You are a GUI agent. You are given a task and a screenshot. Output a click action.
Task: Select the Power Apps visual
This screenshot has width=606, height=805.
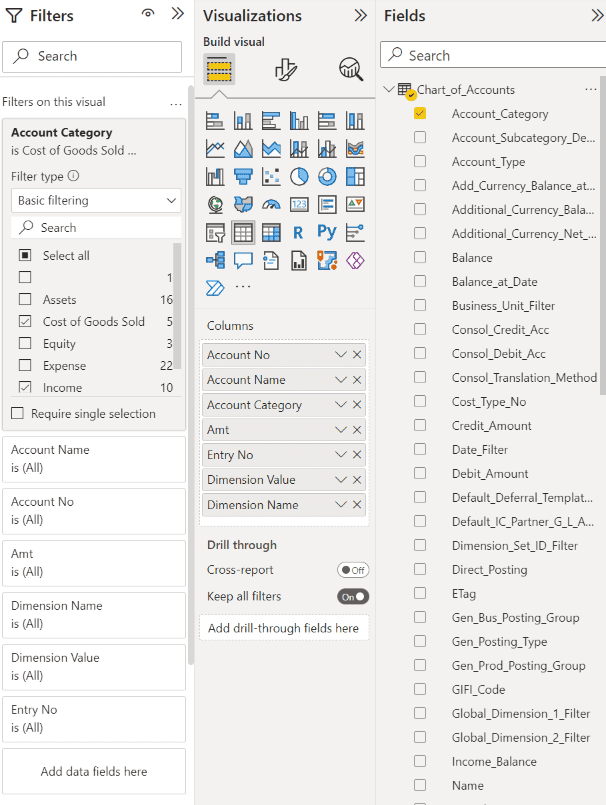point(355,260)
